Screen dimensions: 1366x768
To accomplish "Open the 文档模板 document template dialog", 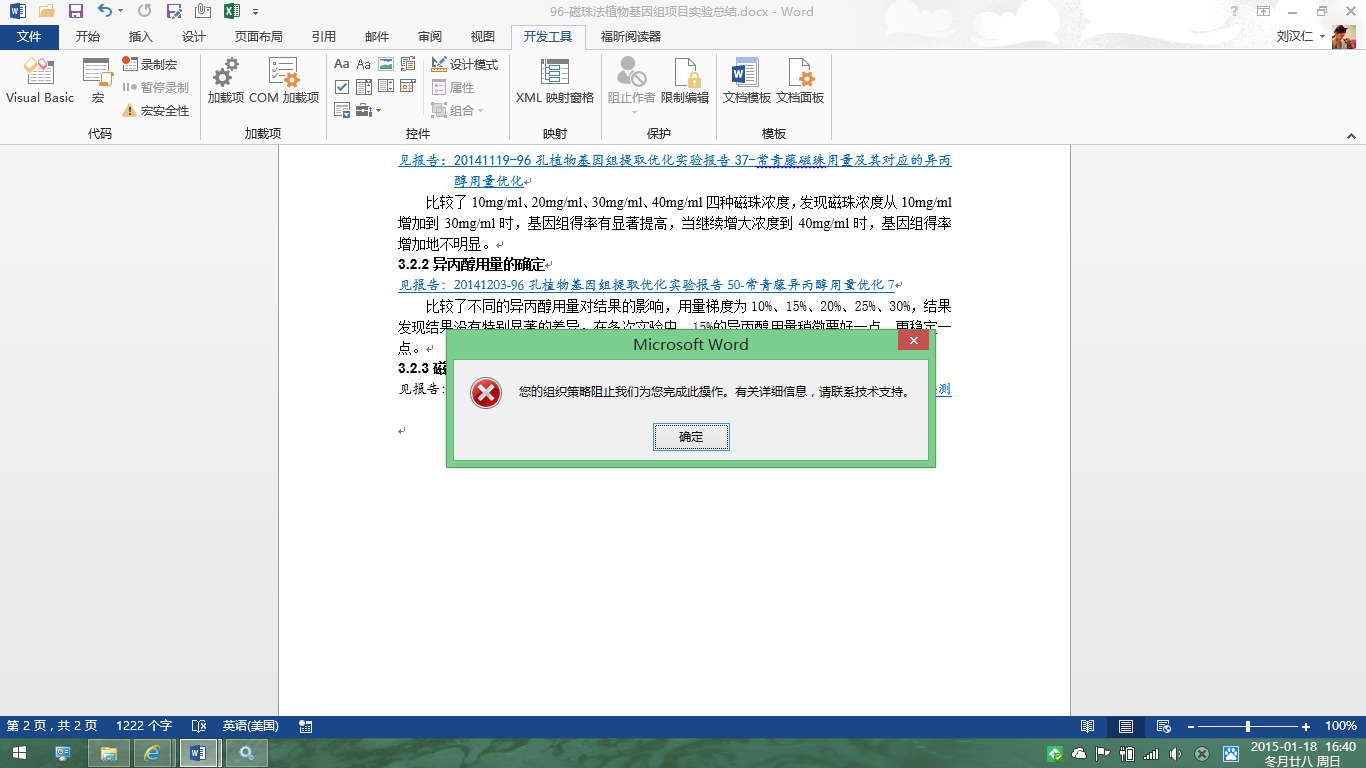I will tap(747, 81).
